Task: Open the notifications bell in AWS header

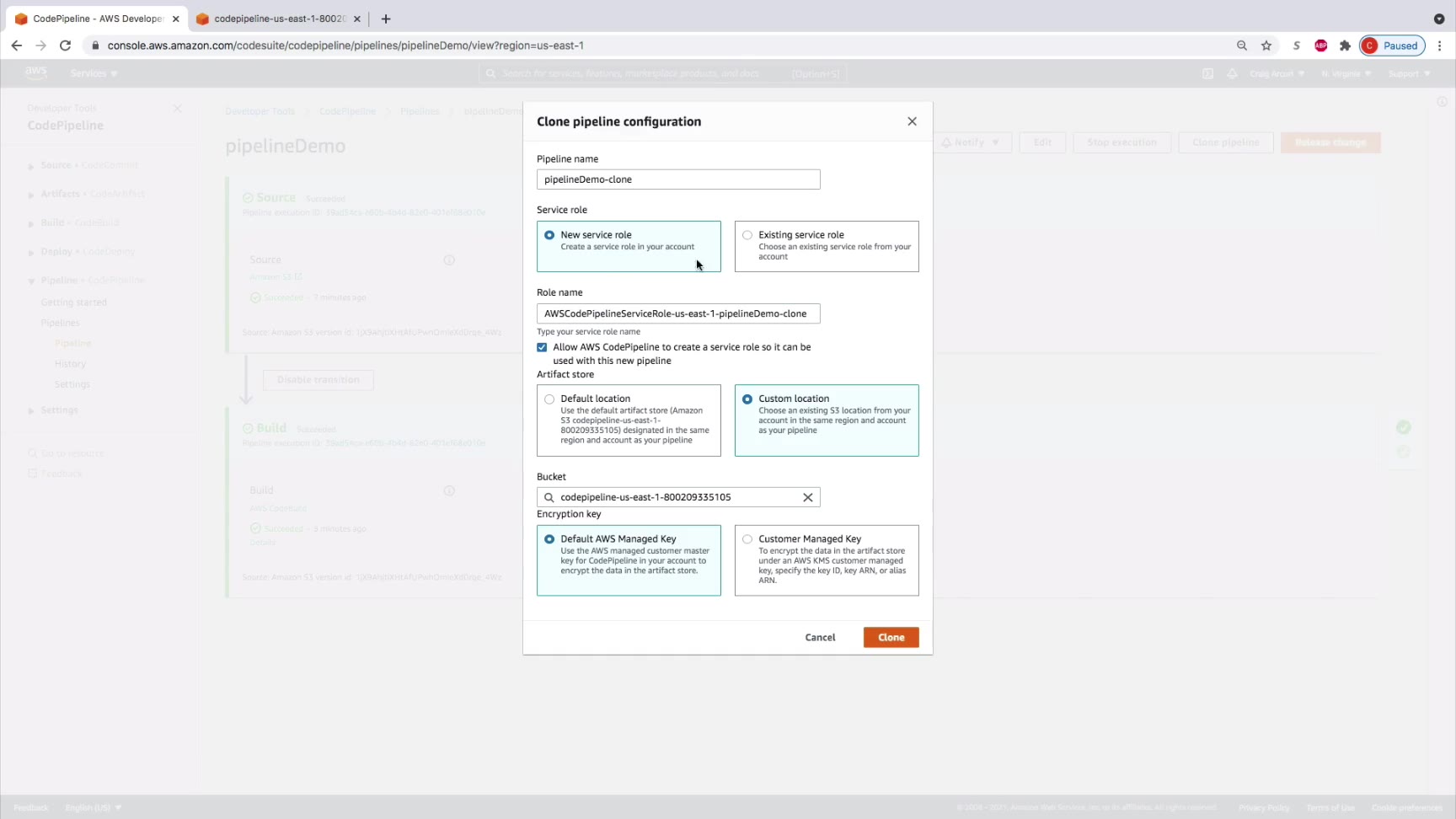Action: [x=1232, y=73]
